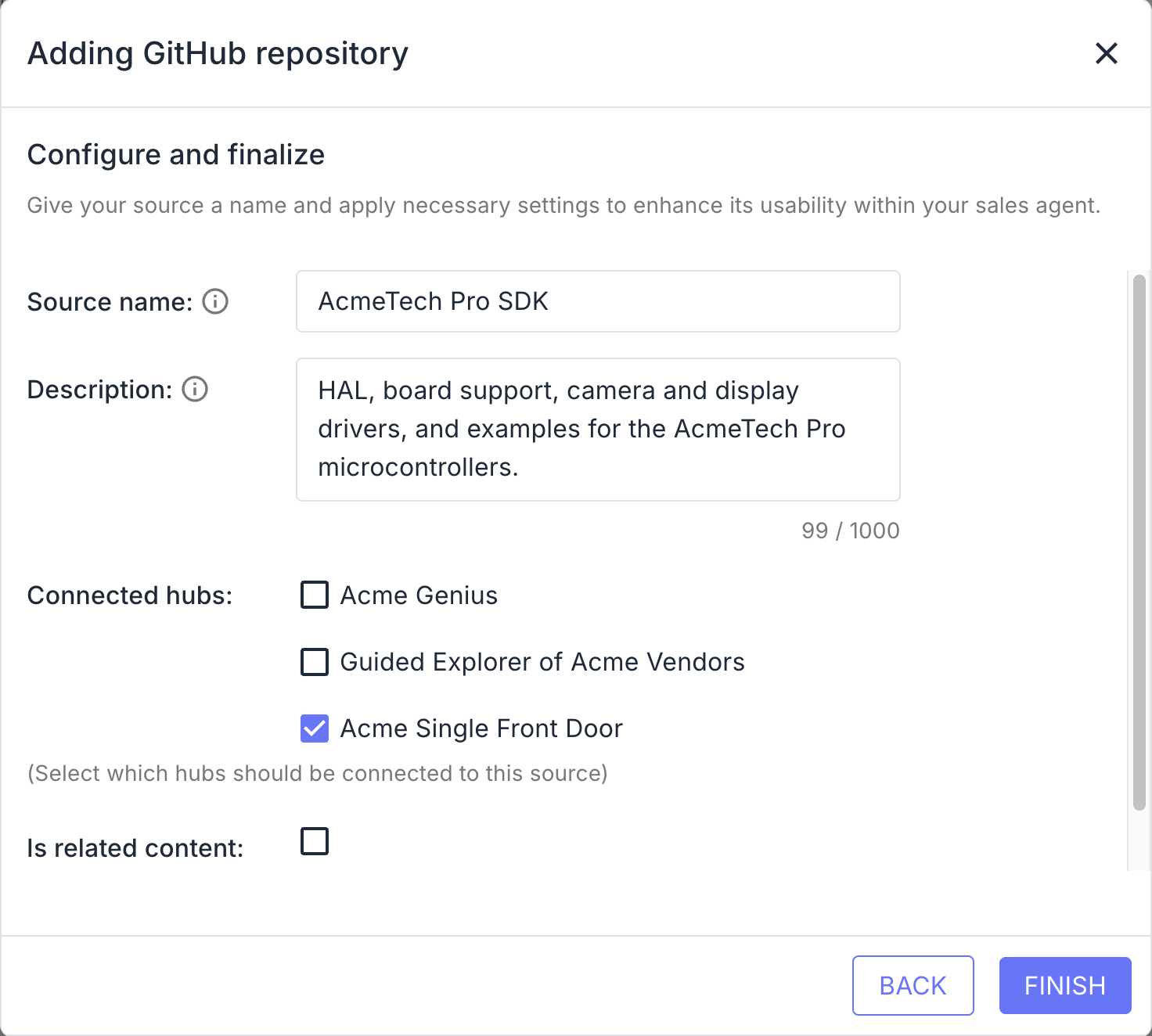Click the Acme Single Front Door label

pos(481,728)
